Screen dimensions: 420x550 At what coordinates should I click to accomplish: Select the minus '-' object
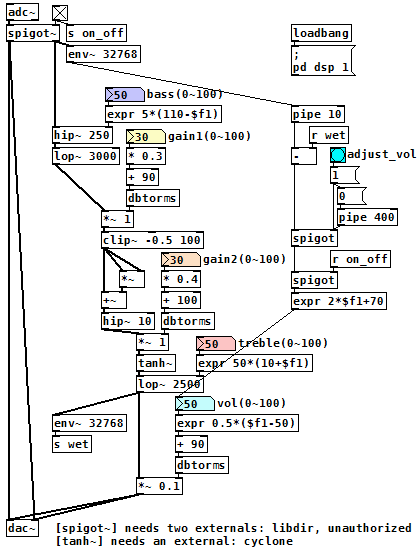(304, 156)
